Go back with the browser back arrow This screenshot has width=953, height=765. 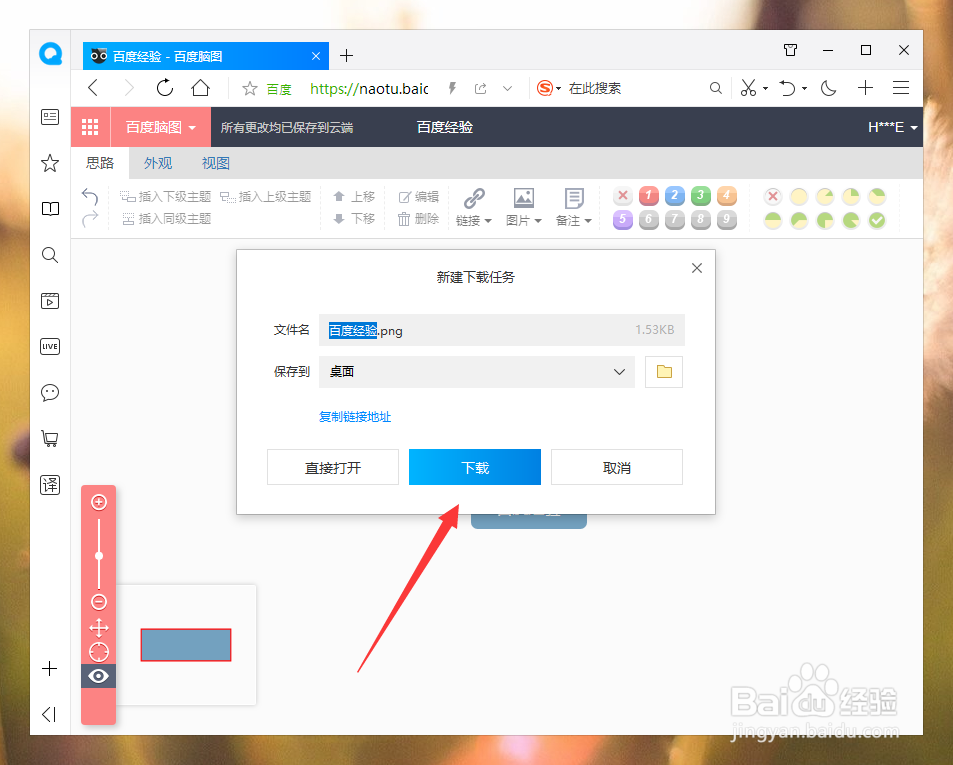pyautogui.click(x=93, y=88)
